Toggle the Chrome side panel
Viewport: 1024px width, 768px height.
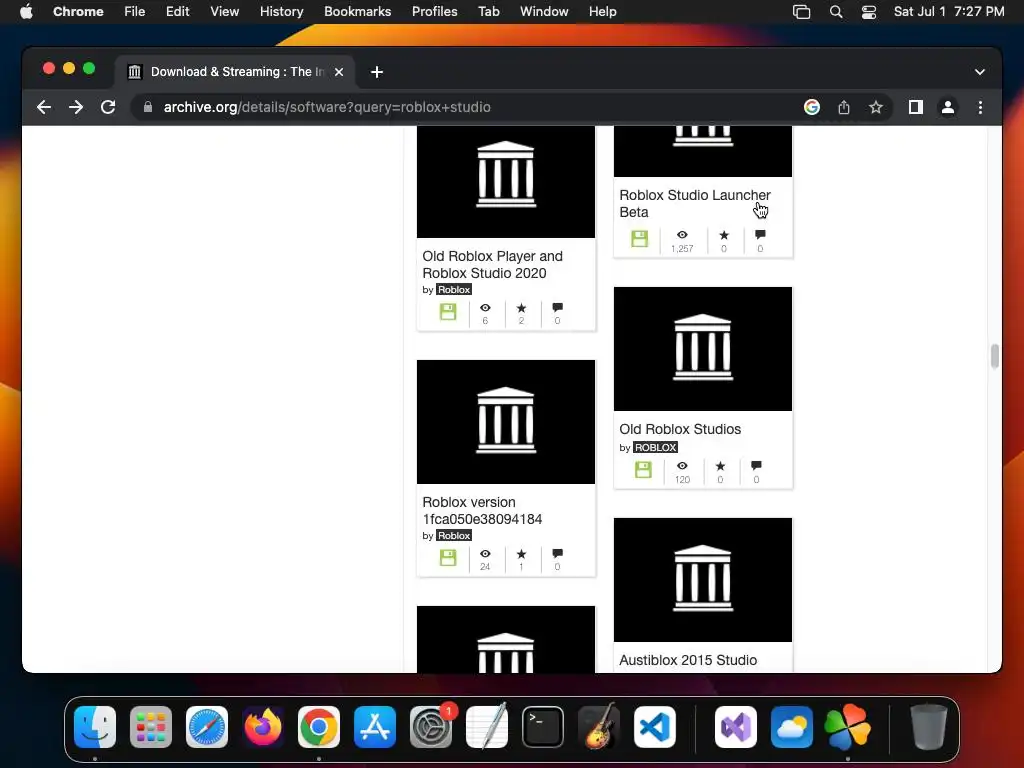(x=916, y=107)
